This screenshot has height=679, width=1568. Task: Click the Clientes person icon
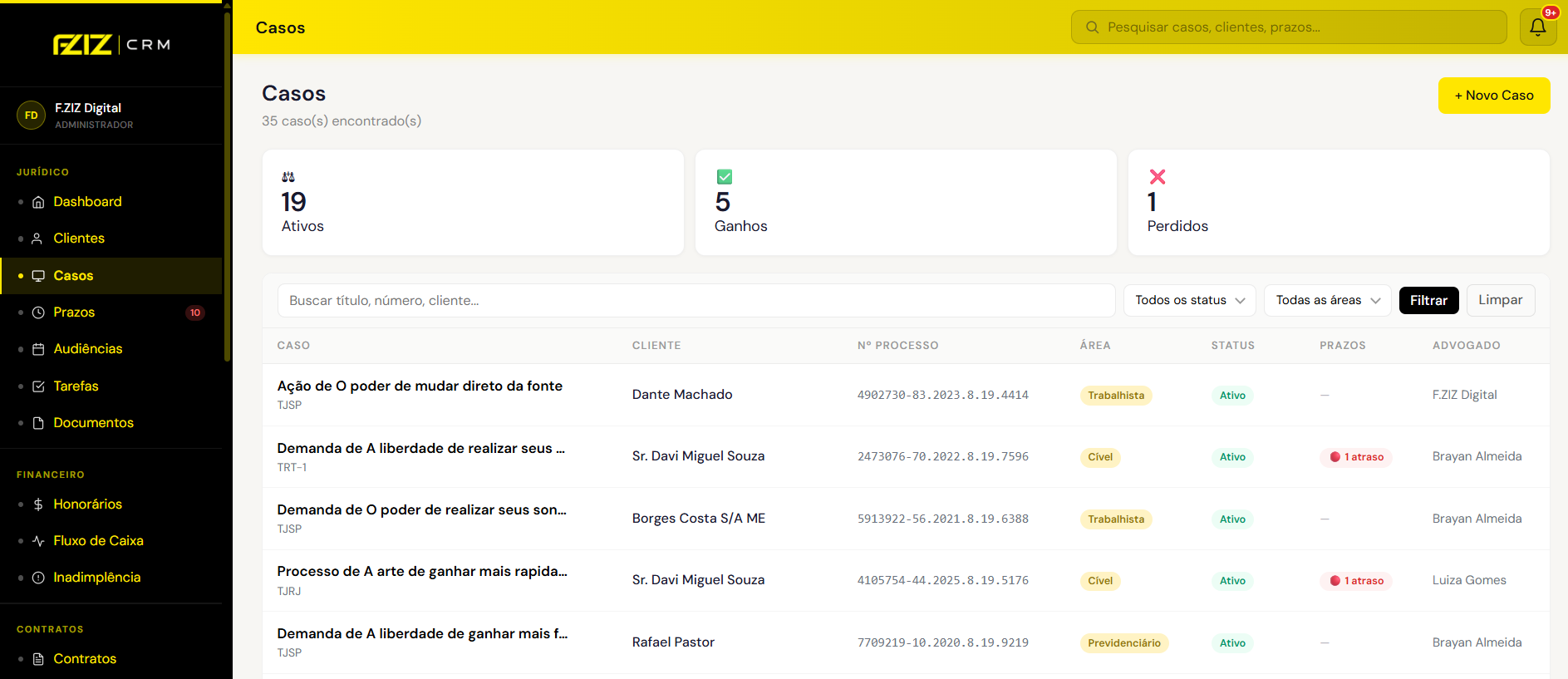[x=37, y=239]
